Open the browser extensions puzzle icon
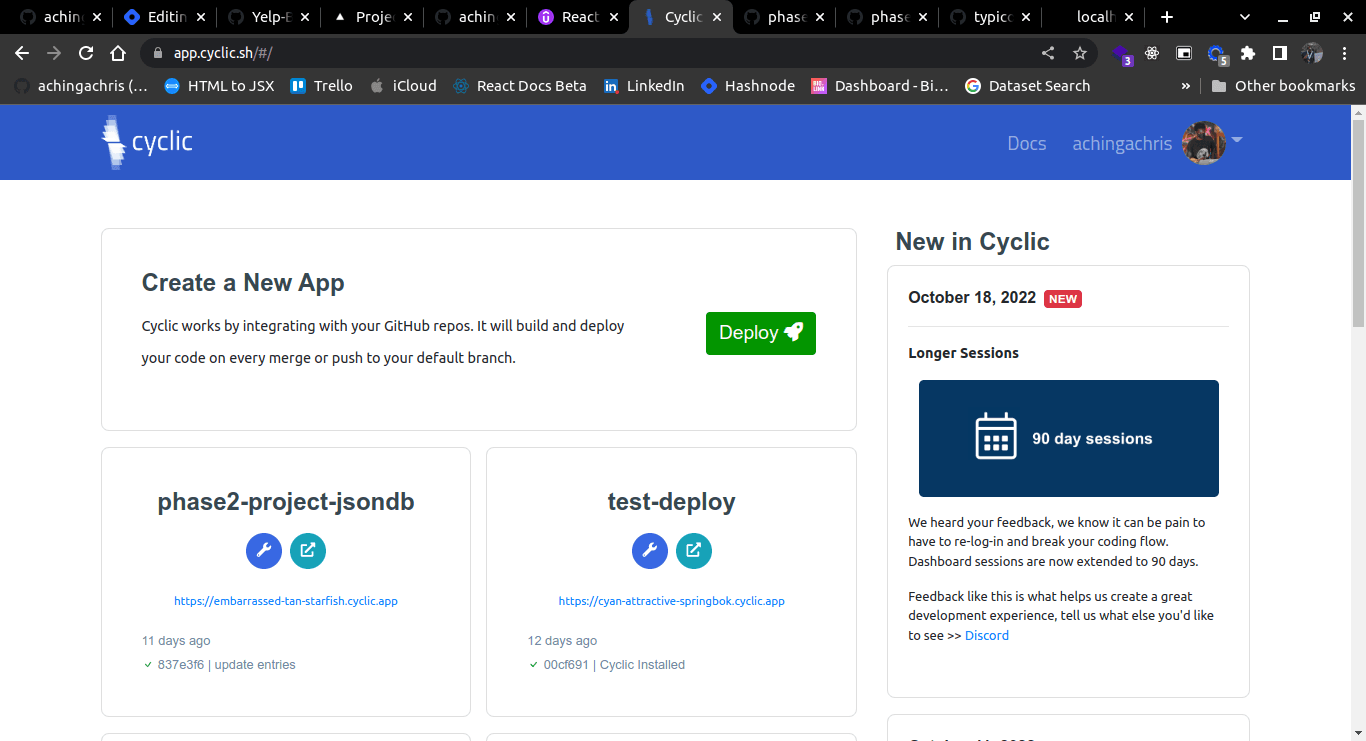The width and height of the screenshot is (1366, 741). [1247, 53]
